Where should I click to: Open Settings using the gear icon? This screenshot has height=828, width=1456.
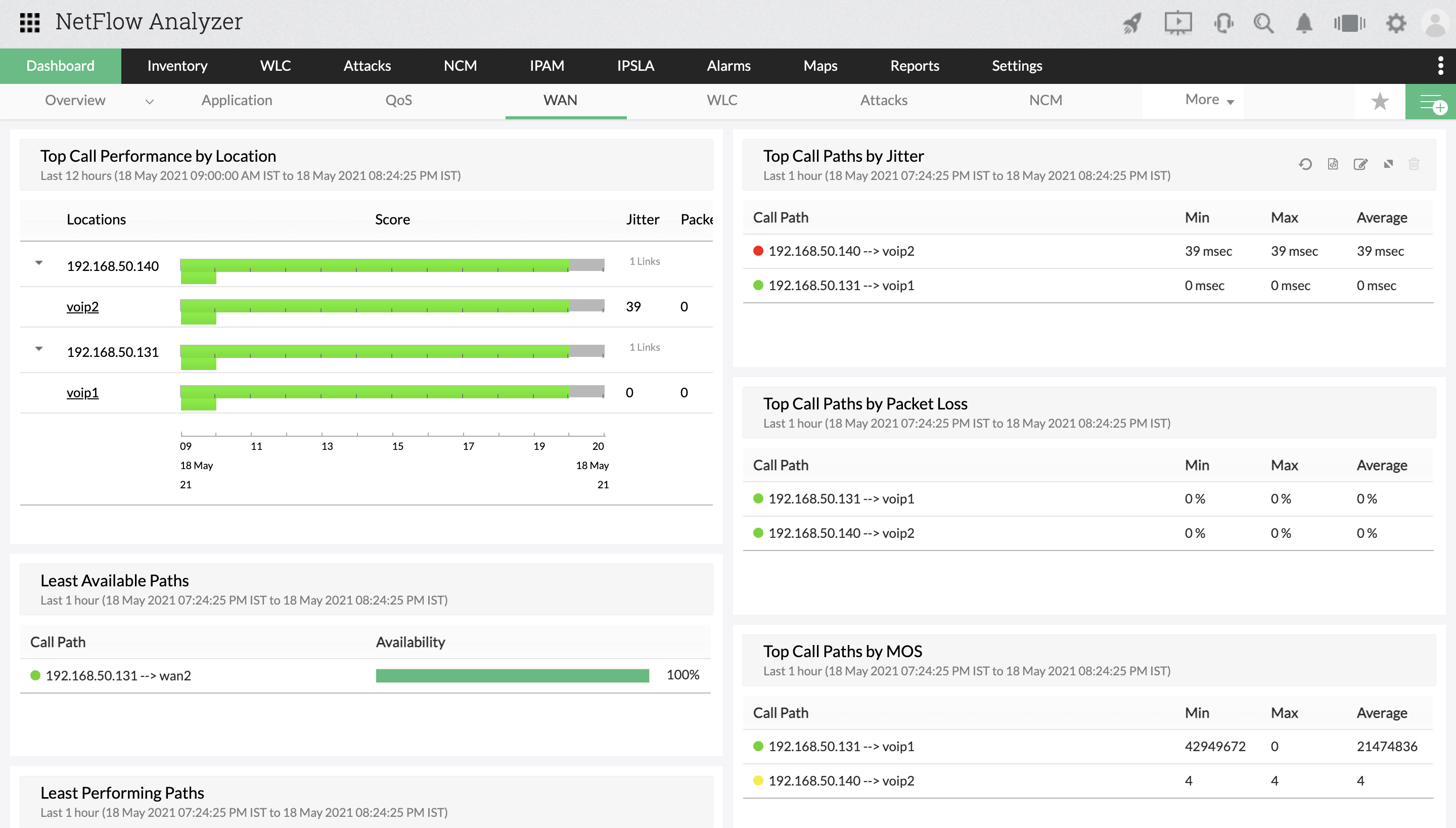1396,23
